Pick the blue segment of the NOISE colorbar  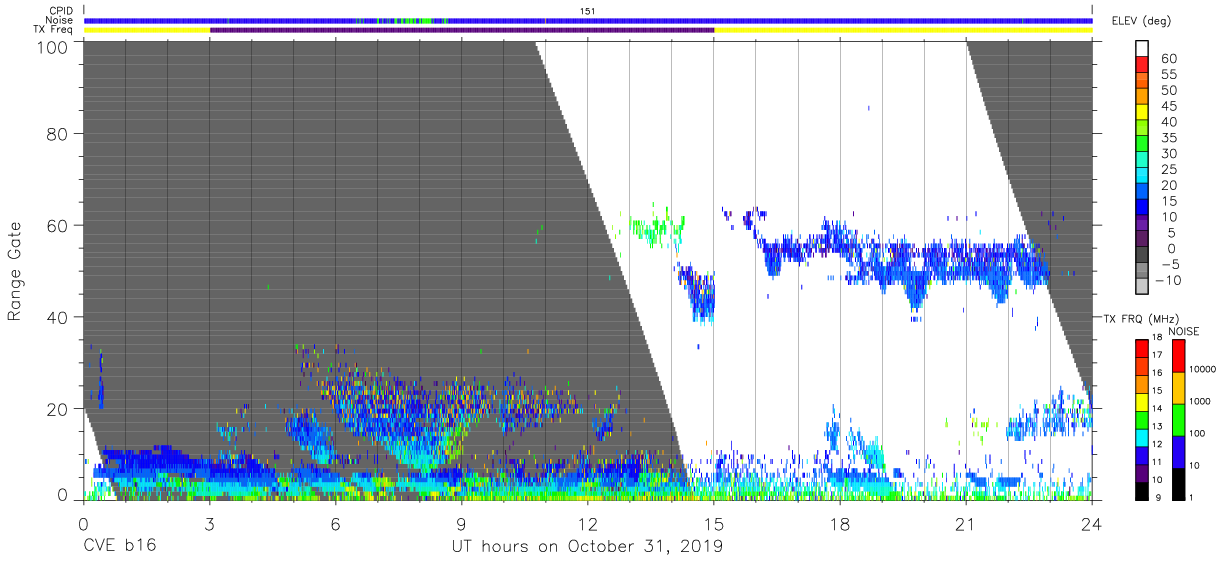click(x=1178, y=452)
